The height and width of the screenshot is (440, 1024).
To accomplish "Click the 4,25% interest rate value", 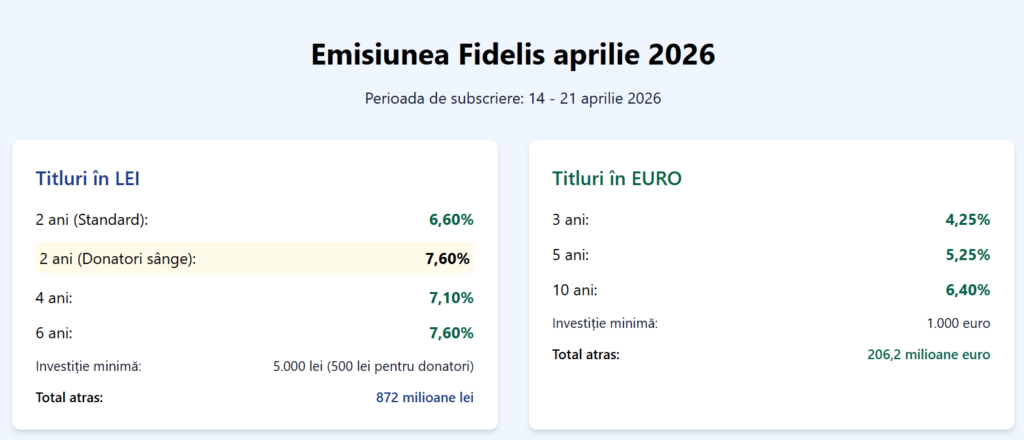I will click(967, 219).
